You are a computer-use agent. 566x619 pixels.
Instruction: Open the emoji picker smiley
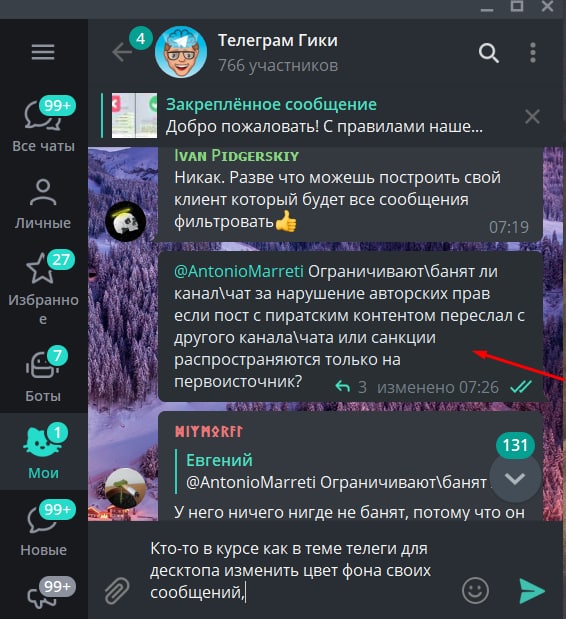[475, 591]
